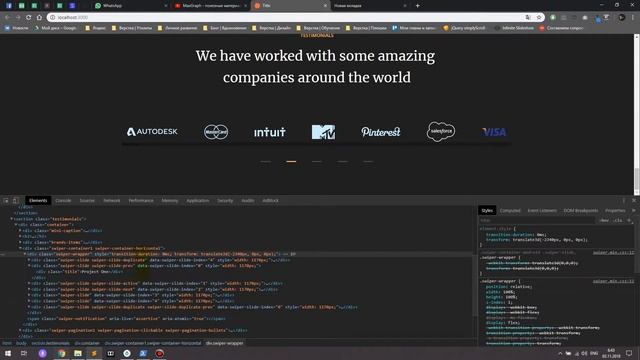The width and height of the screenshot is (640, 360).
Task: Close the DevTools panel
Action: (634, 200)
